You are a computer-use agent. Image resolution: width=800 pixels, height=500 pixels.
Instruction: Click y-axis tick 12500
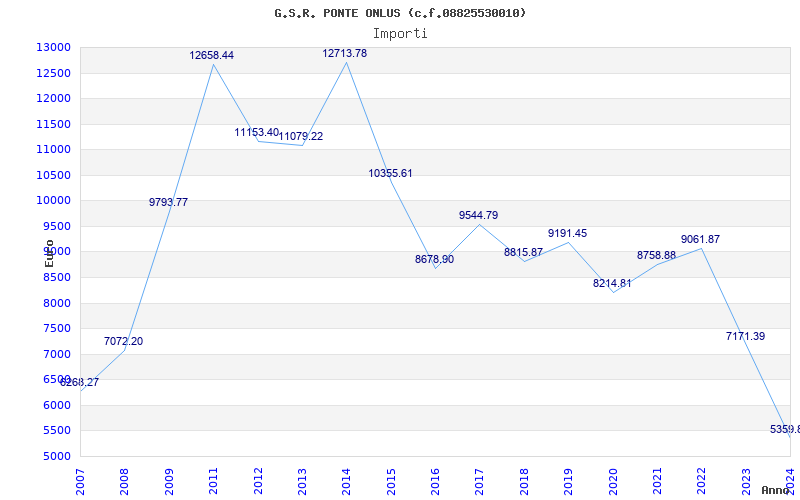(x=54, y=73)
